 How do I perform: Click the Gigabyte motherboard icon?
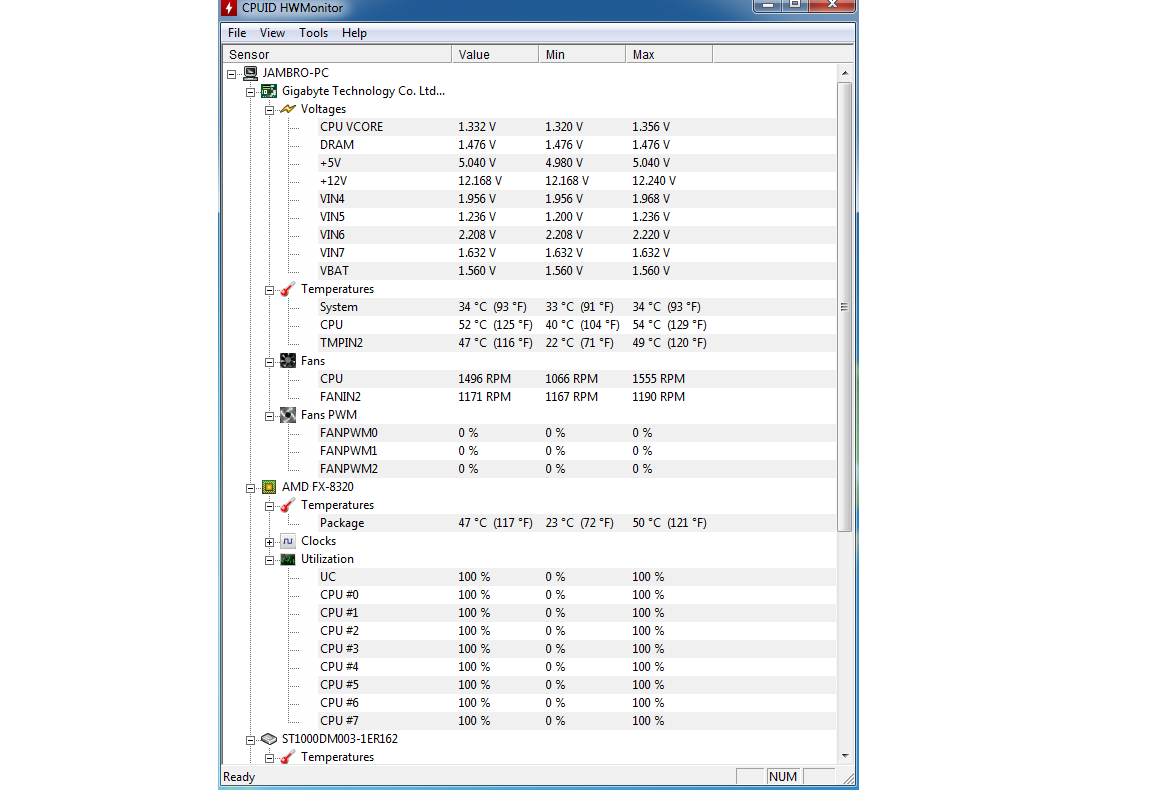pyautogui.click(x=269, y=91)
